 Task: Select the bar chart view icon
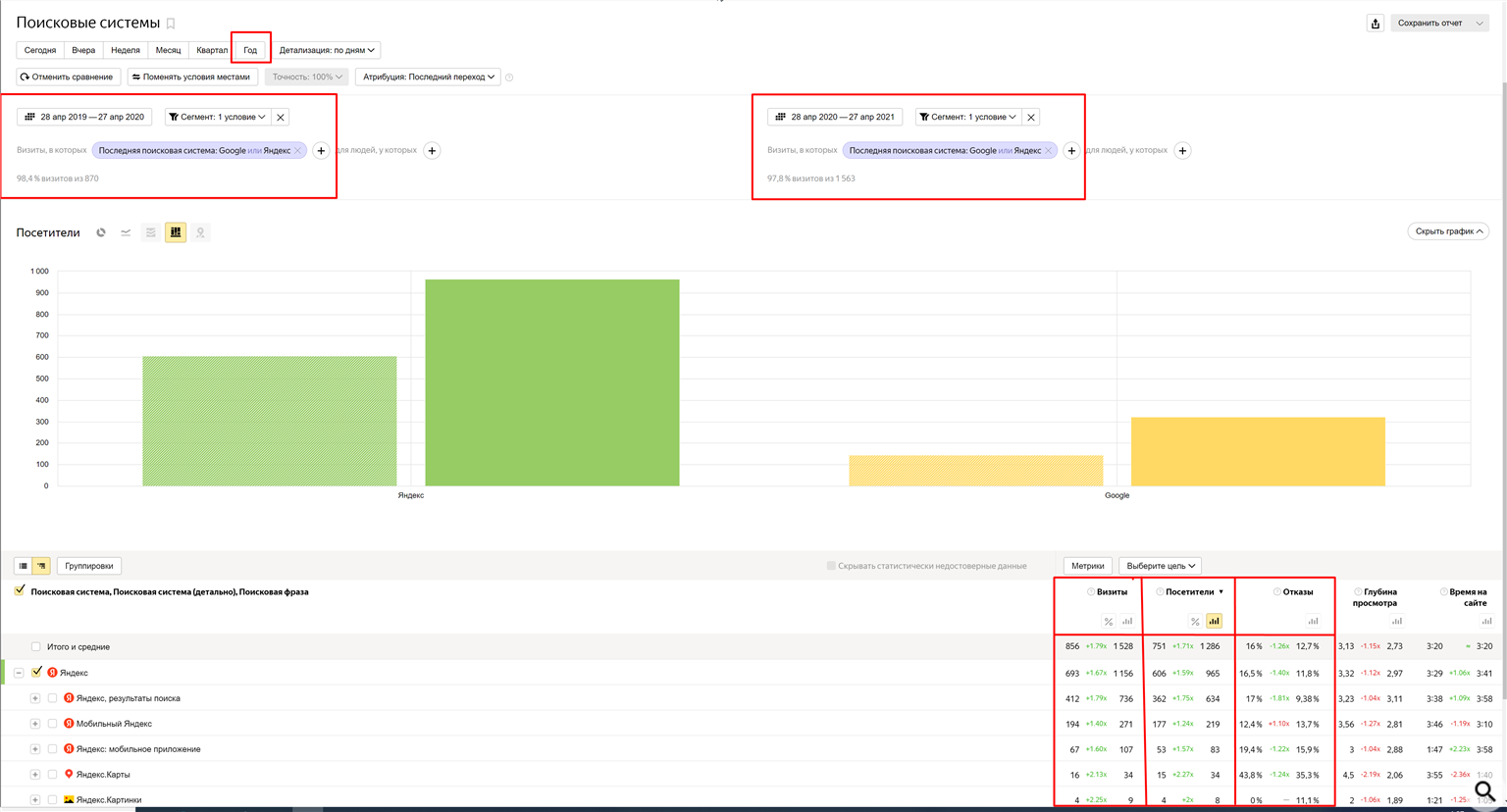176,232
